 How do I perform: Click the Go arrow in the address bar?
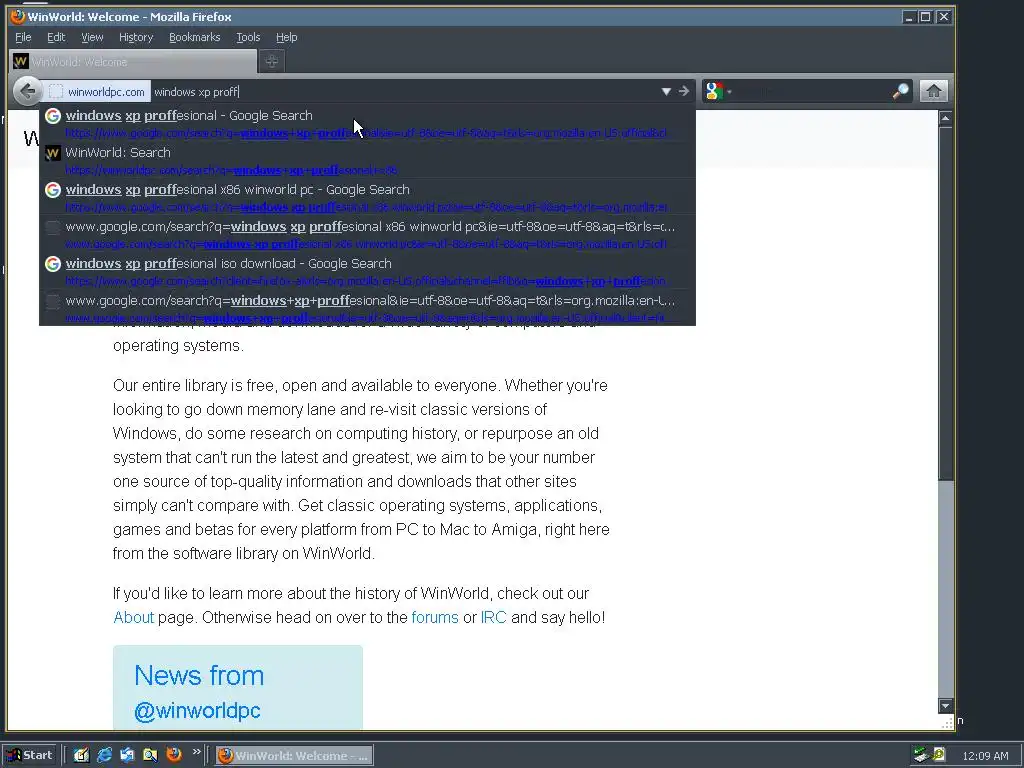pyautogui.click(x=683, y=91)
